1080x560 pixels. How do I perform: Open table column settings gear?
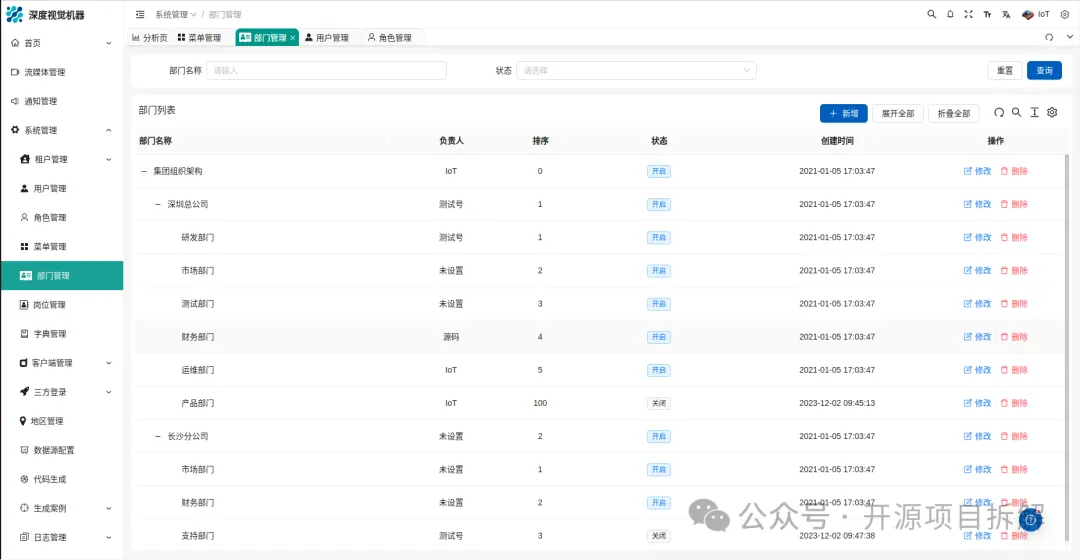[x=1052, y=112]
